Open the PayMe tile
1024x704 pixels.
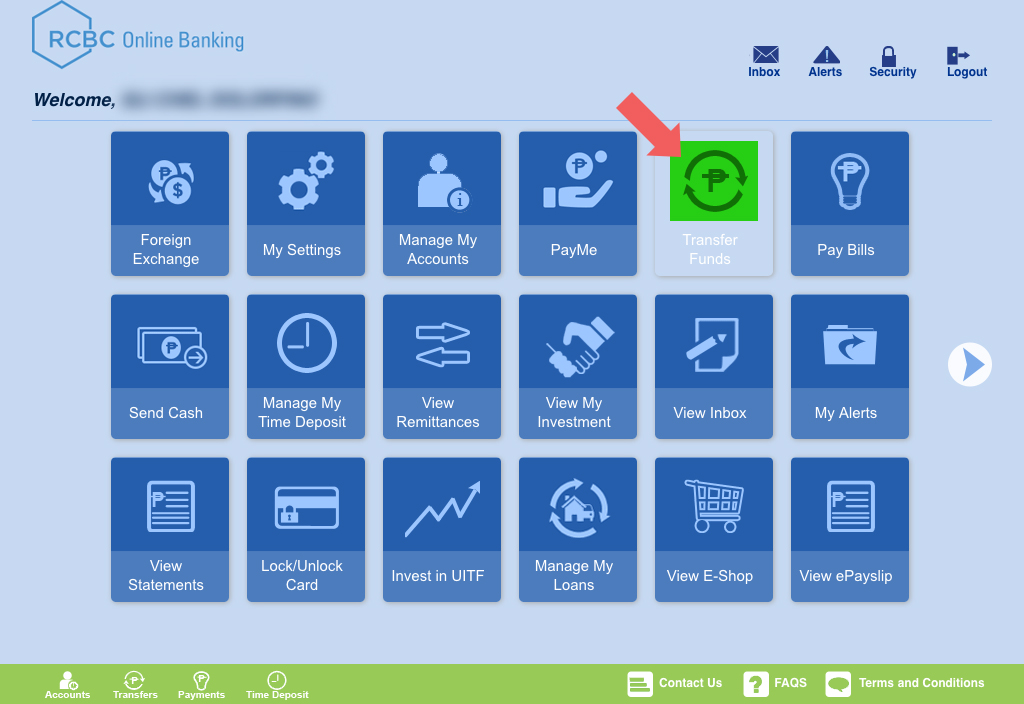point(577,204)
